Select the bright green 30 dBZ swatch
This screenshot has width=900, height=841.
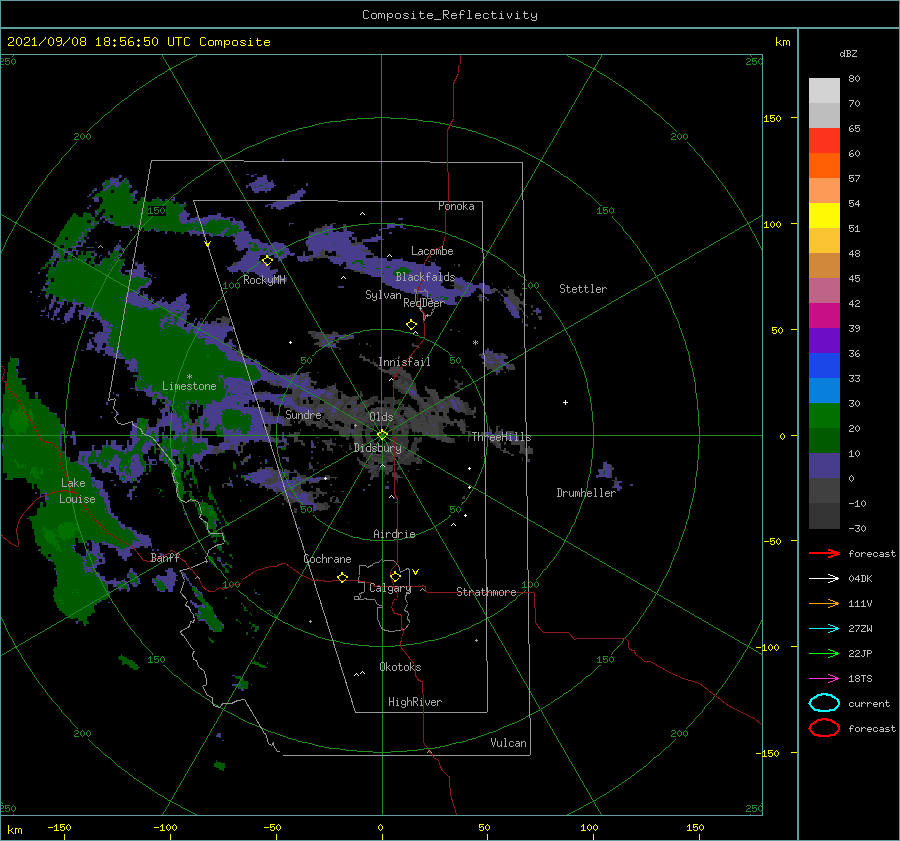824,415
